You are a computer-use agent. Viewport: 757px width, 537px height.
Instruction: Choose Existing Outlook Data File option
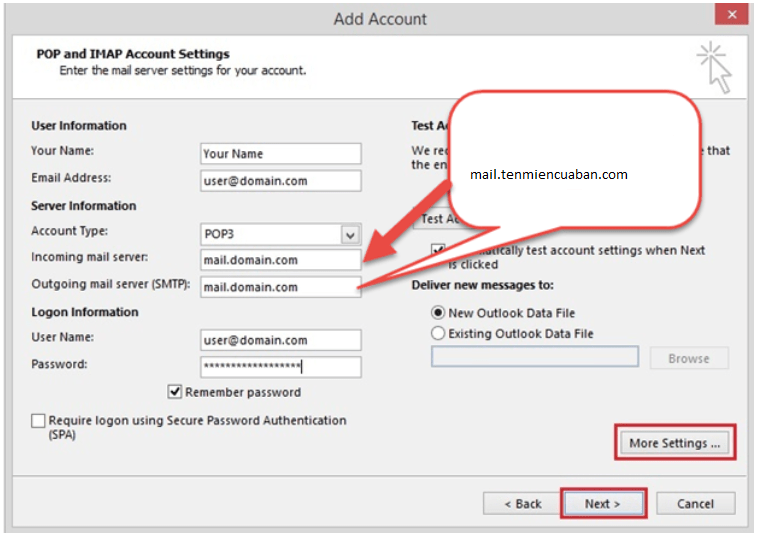[x=438, y=333]
